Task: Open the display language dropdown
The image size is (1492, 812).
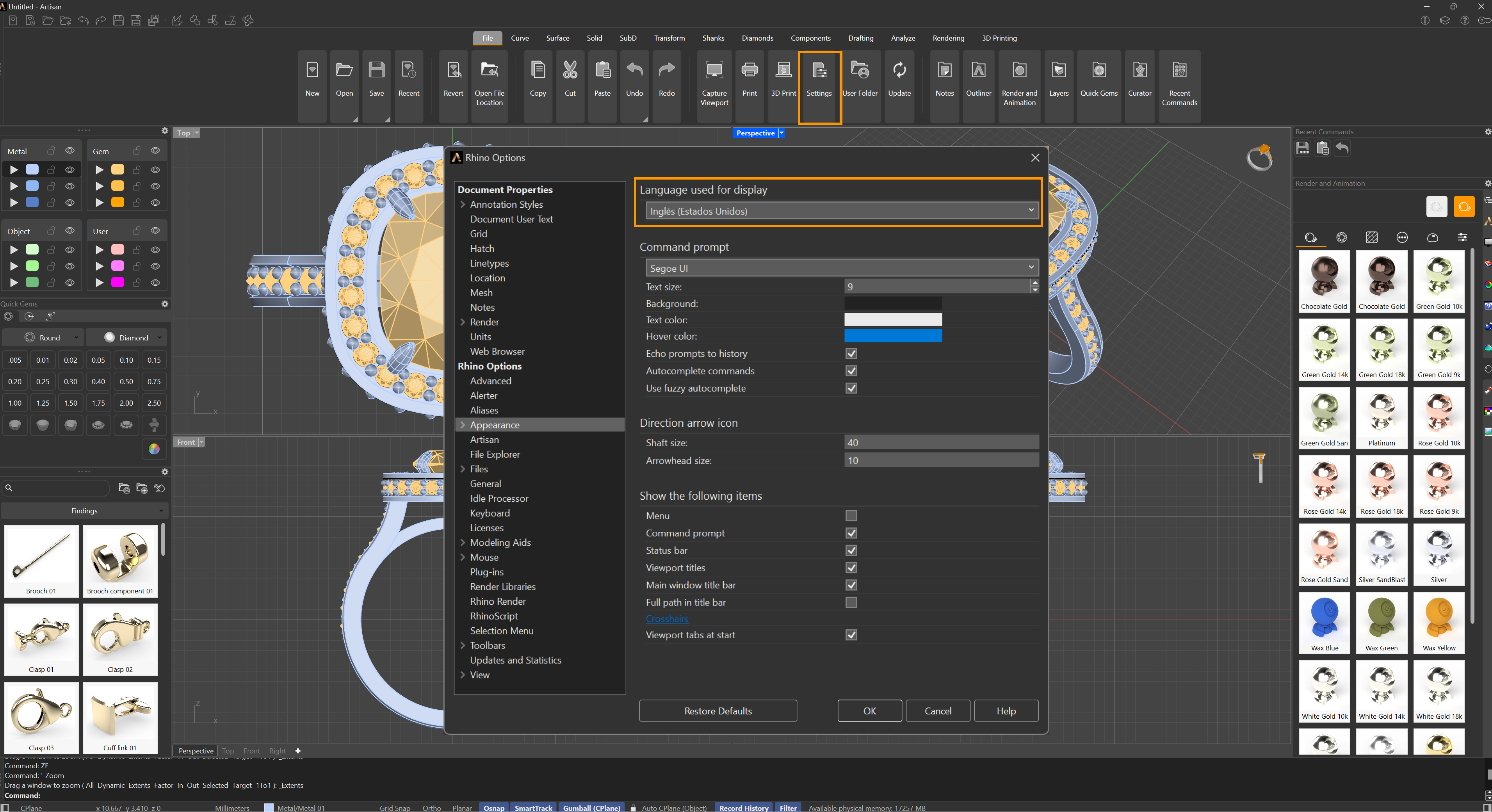Action: pos(842,211)
